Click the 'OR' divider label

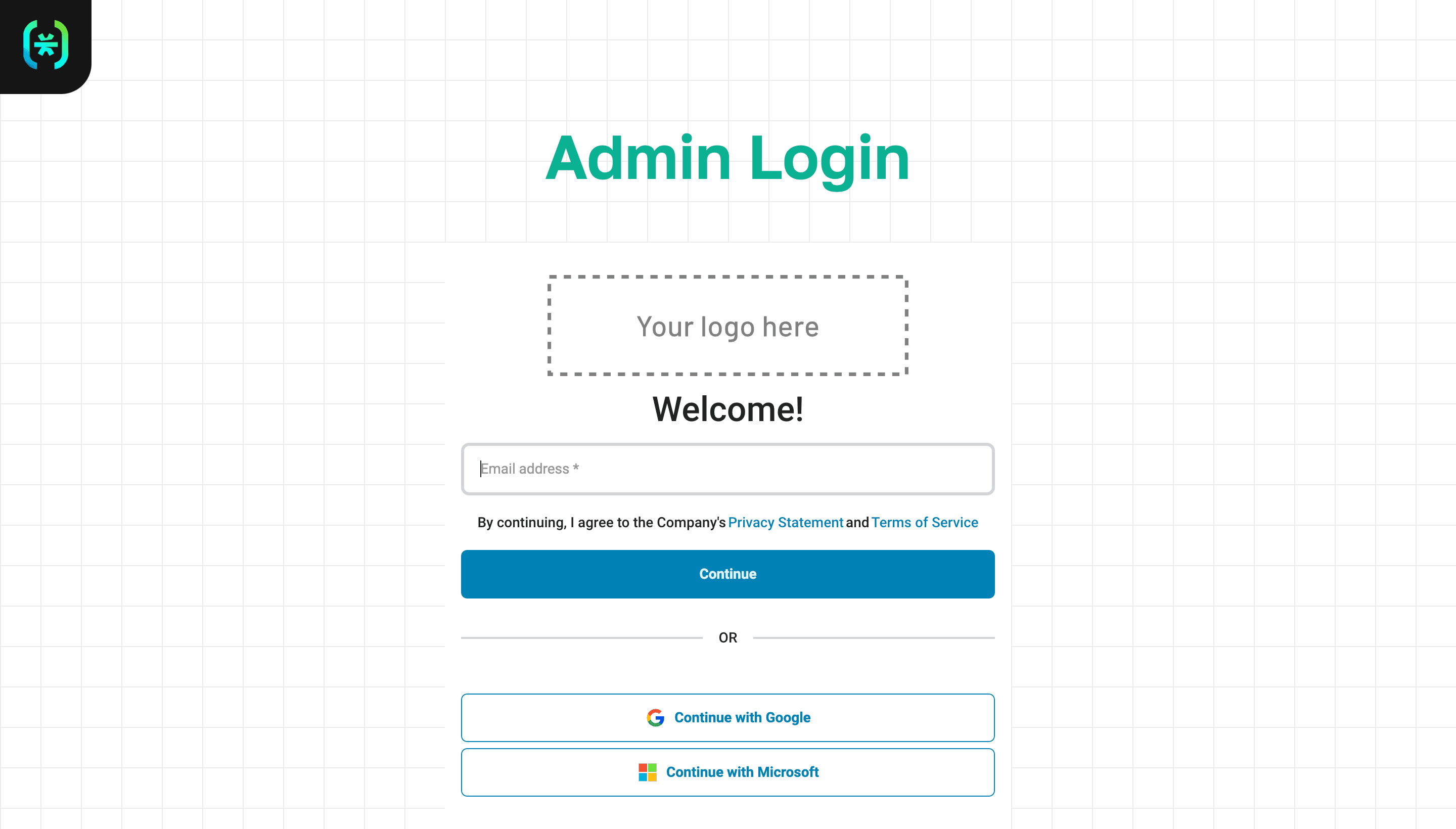(x=727, y=637)
